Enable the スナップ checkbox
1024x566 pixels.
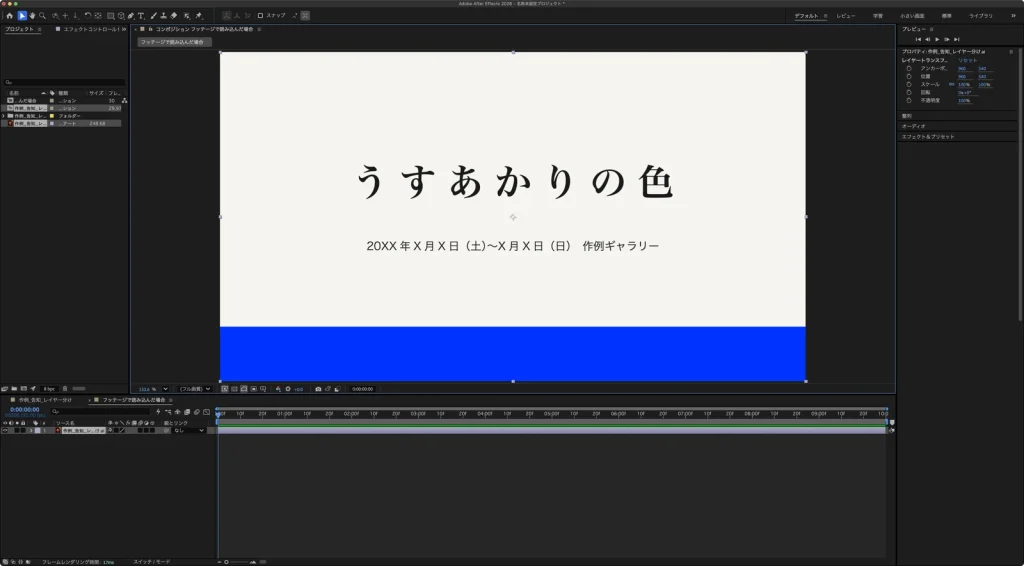click(x=260, y=16)
